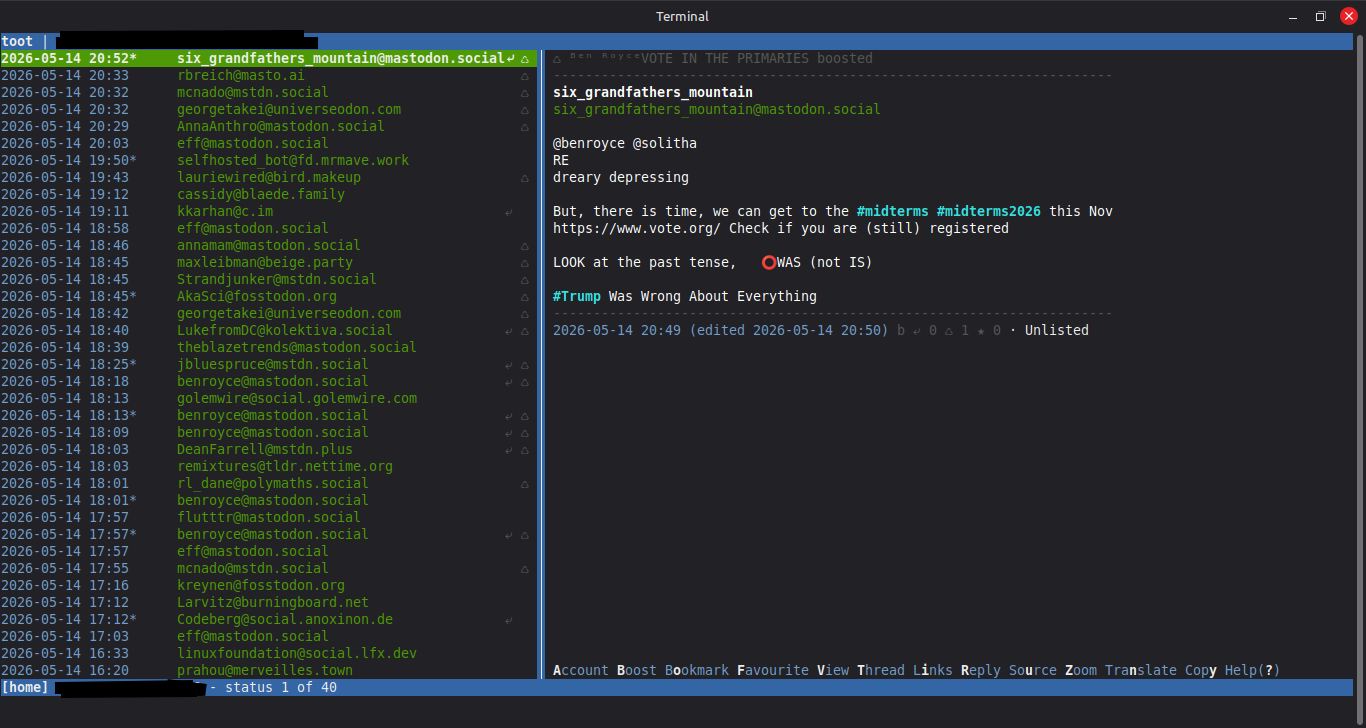1366x728 pixels.
Task: Click the boost icon on lauriewired@bird.makeup row
Action: click(x=525, y=177)
